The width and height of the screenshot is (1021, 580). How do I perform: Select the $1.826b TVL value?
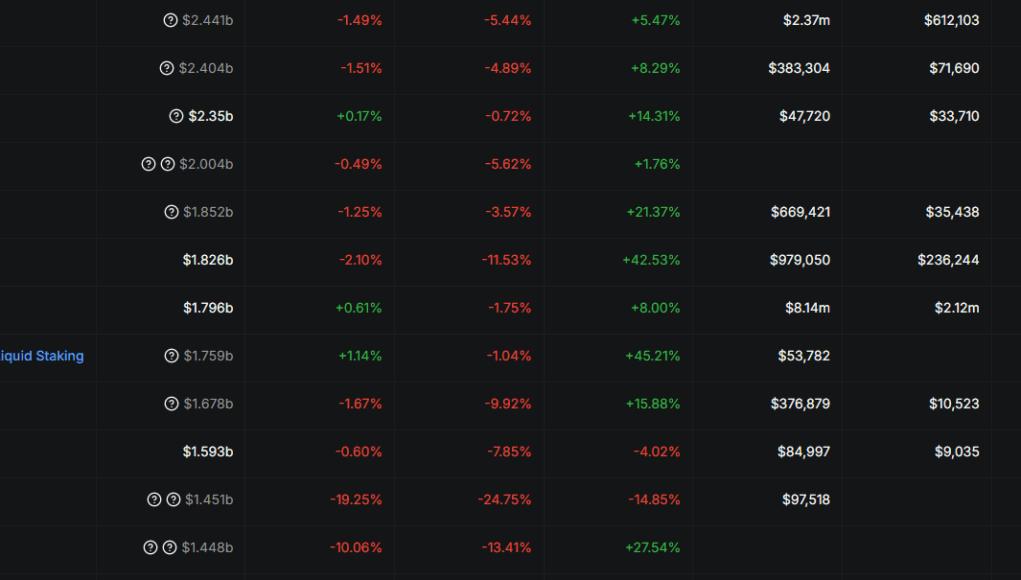(208, 260)
